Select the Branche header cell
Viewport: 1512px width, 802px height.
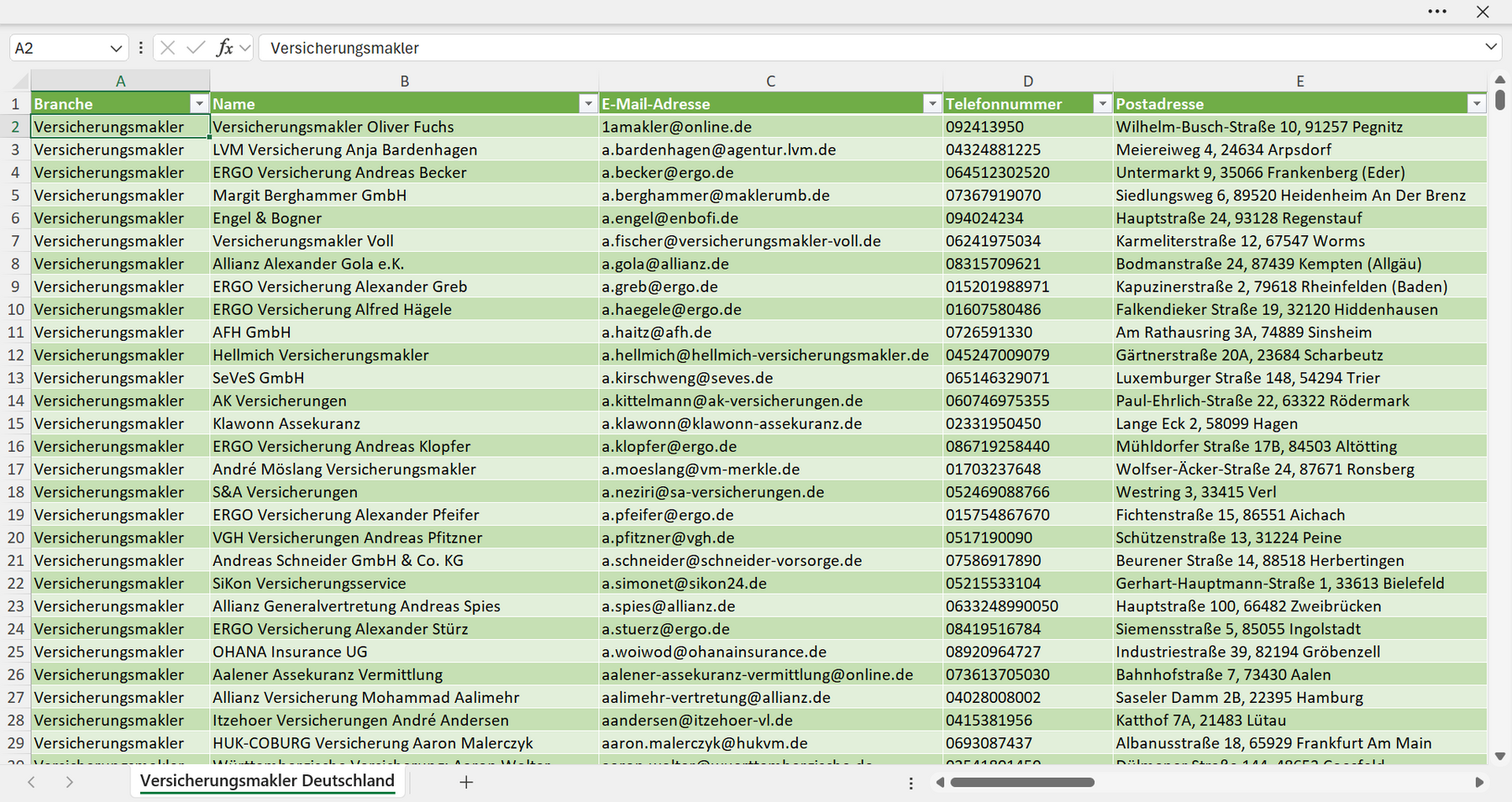coord(120,103)
